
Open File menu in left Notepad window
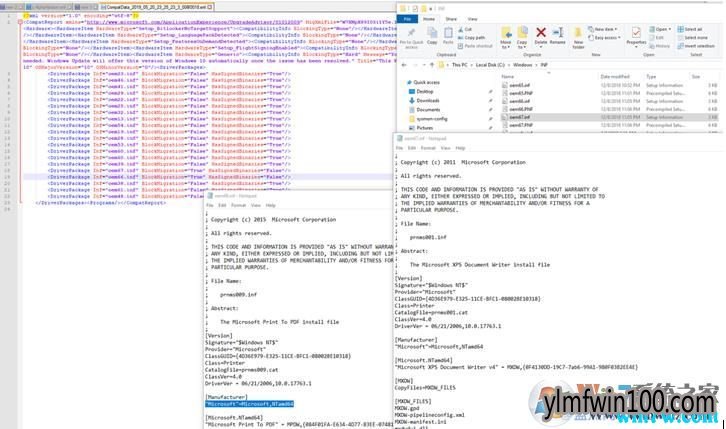210,205
